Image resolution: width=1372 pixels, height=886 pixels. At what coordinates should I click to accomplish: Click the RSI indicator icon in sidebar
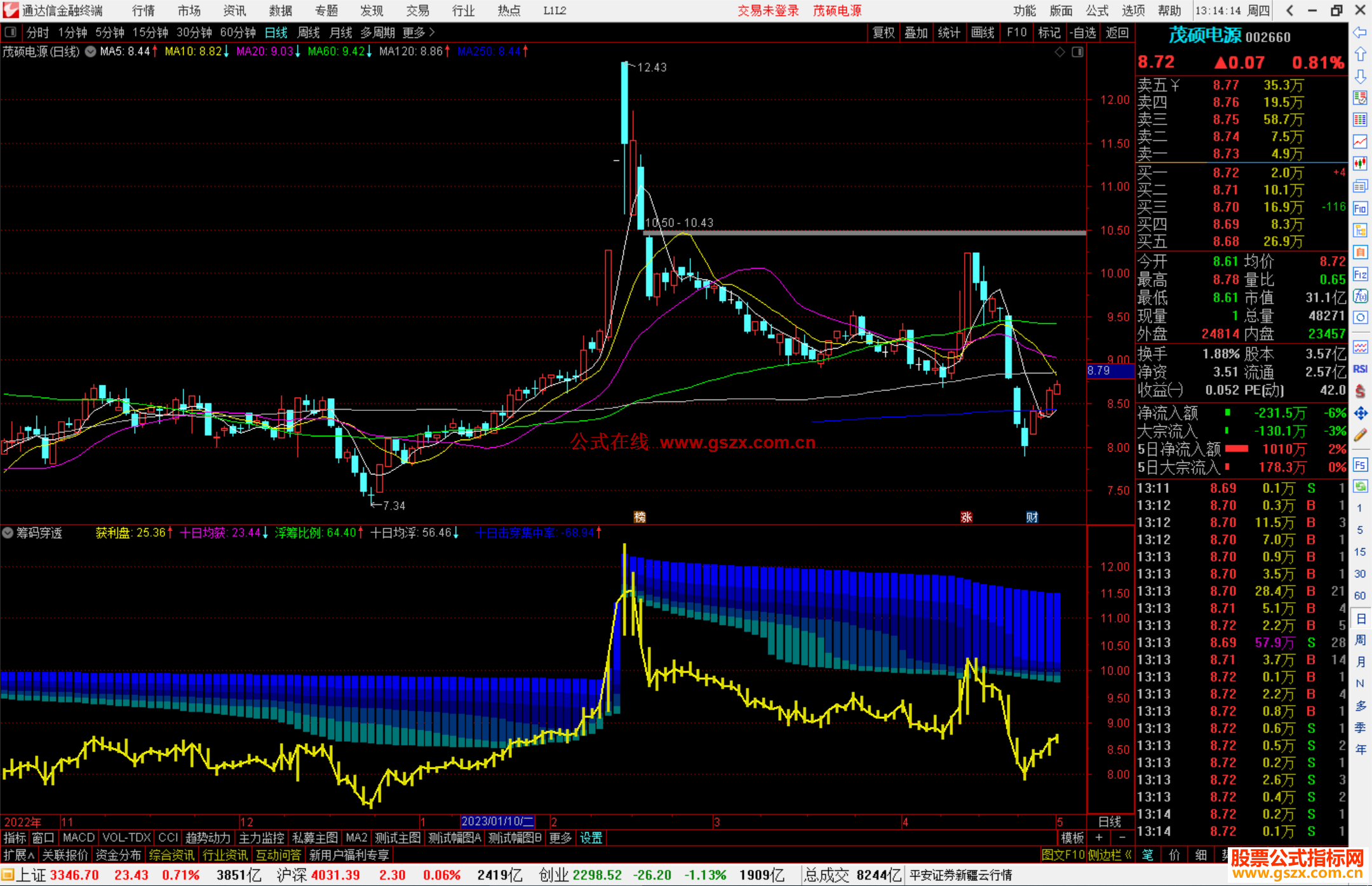(x=1360, y=369)
